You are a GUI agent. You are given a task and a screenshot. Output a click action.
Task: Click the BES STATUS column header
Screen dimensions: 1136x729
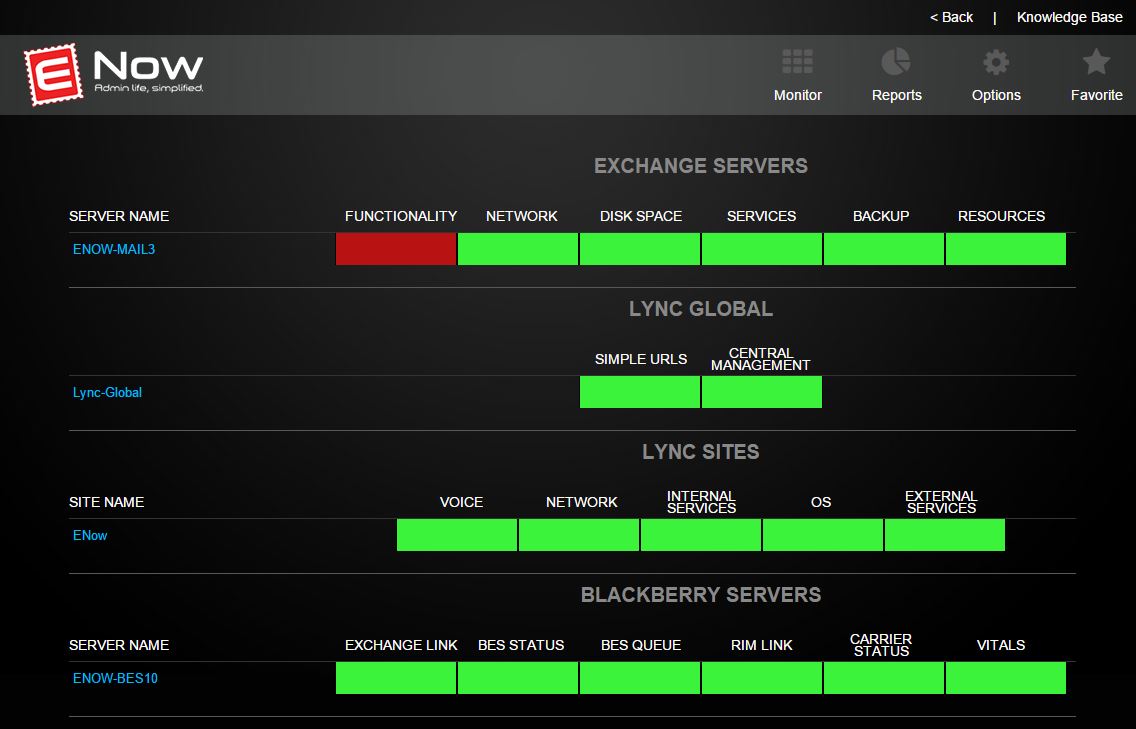coord(521,645)
